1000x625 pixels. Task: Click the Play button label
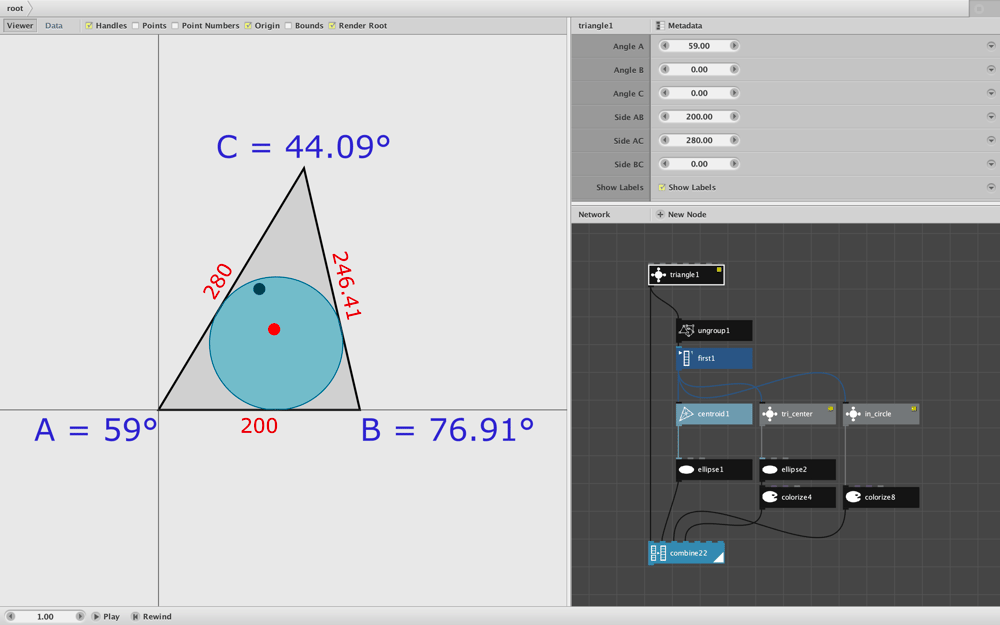coord(112,617)
